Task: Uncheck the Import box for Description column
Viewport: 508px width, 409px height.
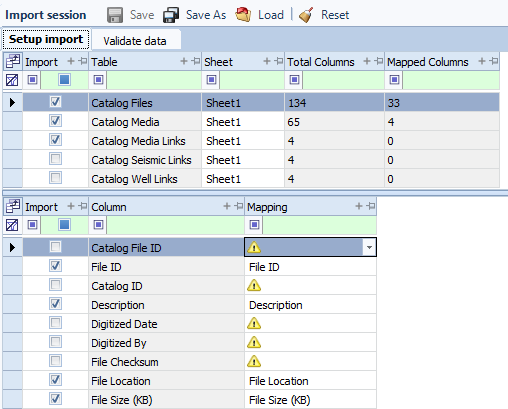Action: tap(55, 304)
